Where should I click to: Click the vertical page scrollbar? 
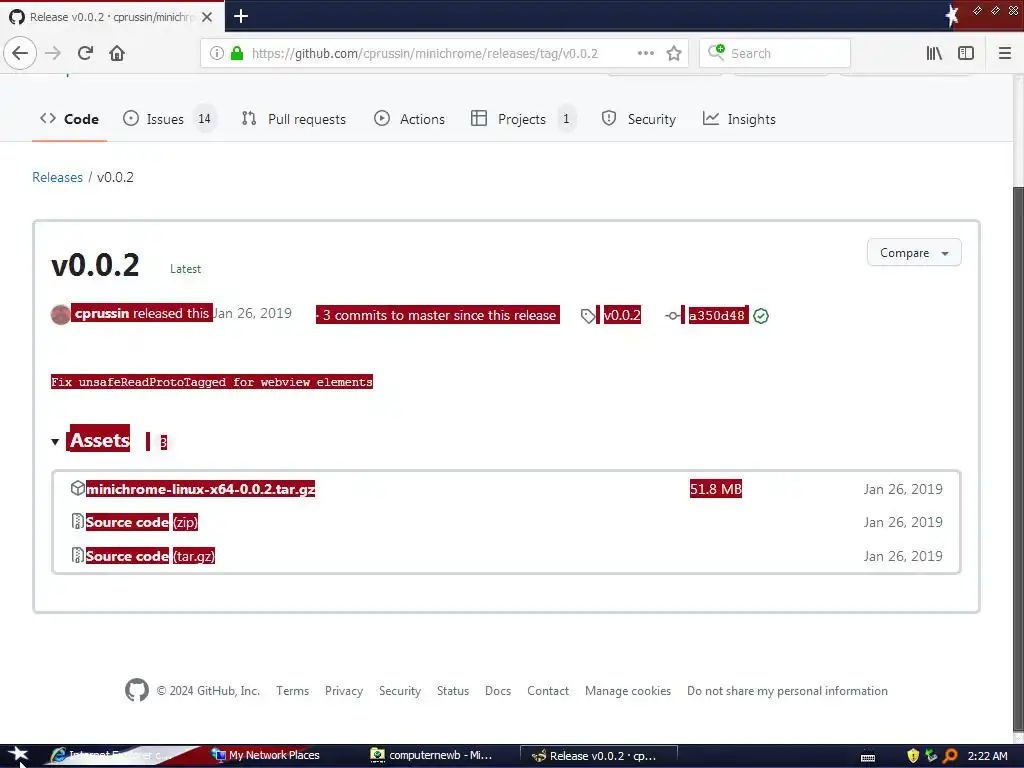1018,457
